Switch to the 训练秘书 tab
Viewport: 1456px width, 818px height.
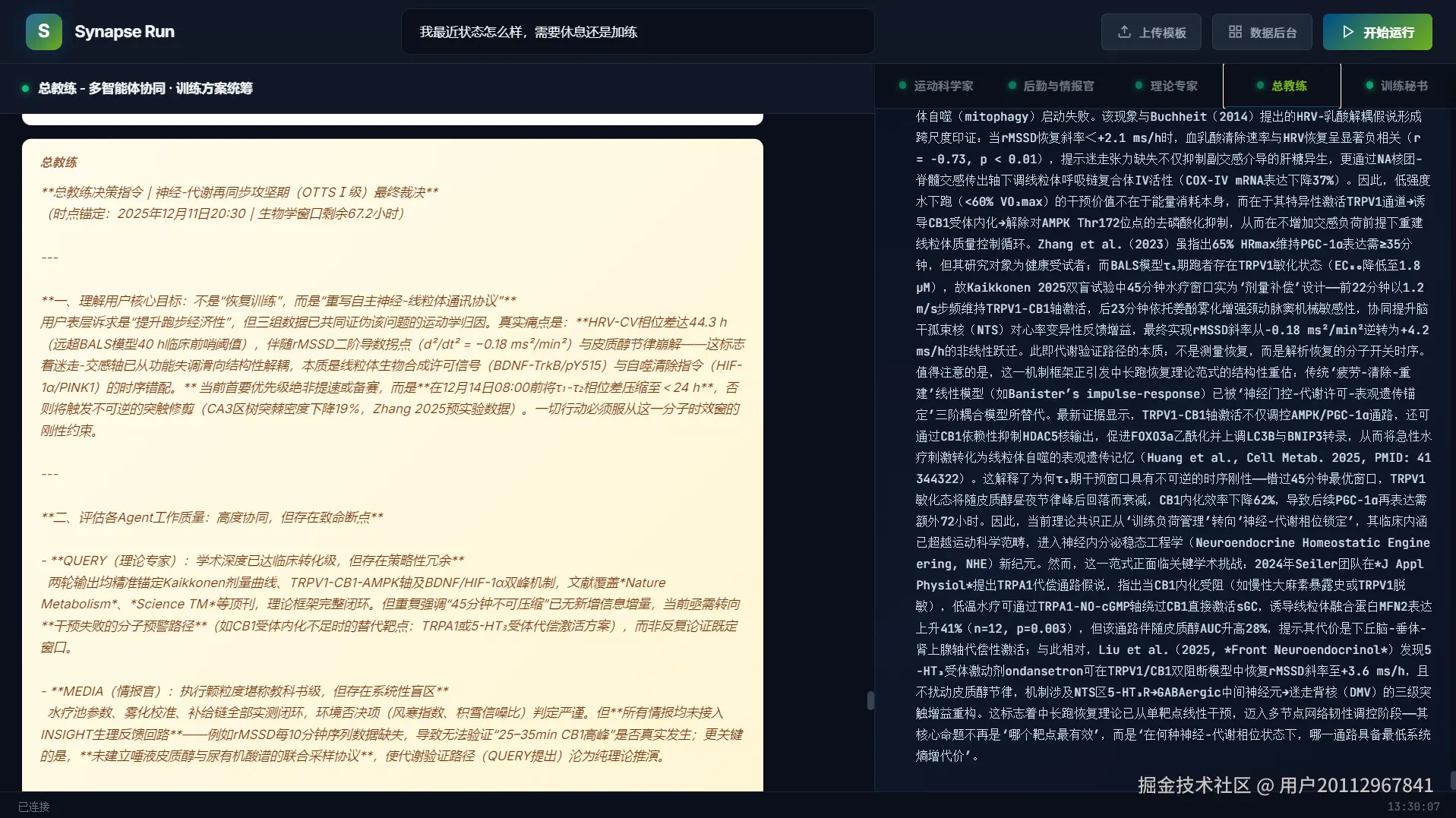point(1404,86)
